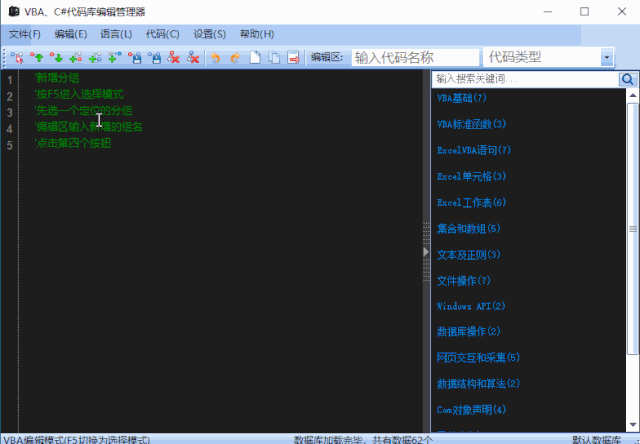
Task: Click green plus icon with blue node
Action: pyautogui.click(x=95, y=58)
